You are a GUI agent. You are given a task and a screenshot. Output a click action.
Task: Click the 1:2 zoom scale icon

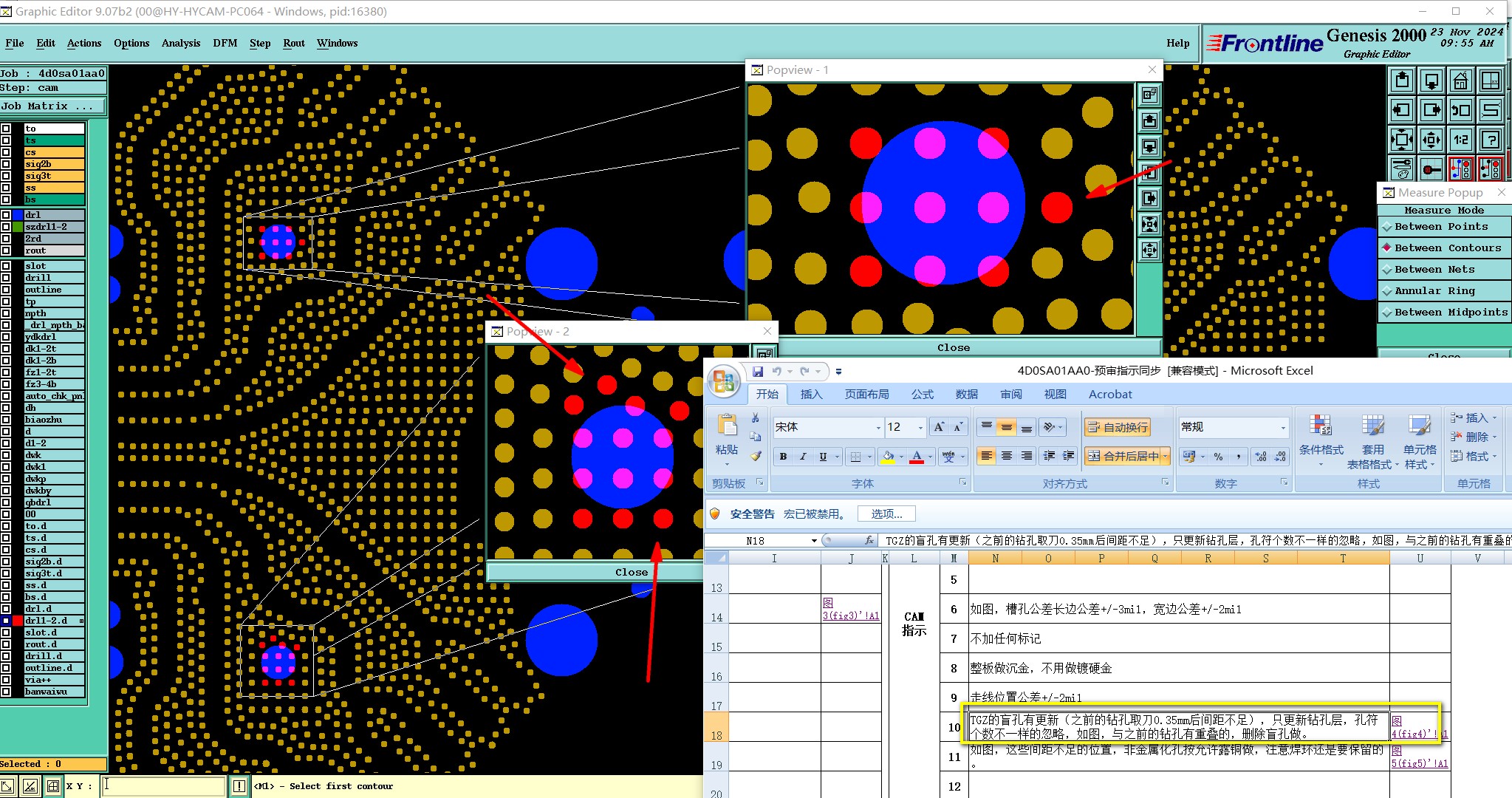point(1460,140)
